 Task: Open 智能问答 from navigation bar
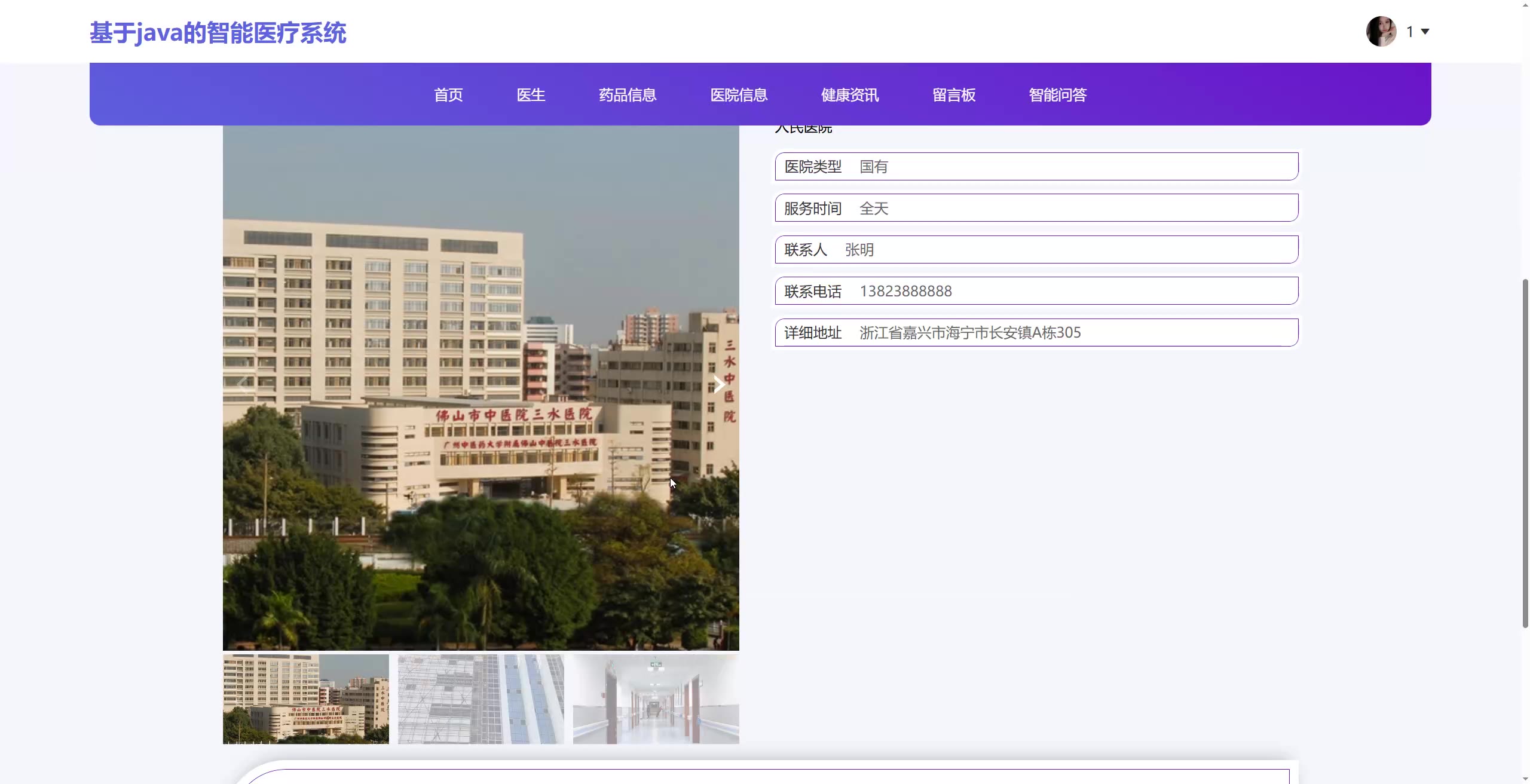point(1058,95)
